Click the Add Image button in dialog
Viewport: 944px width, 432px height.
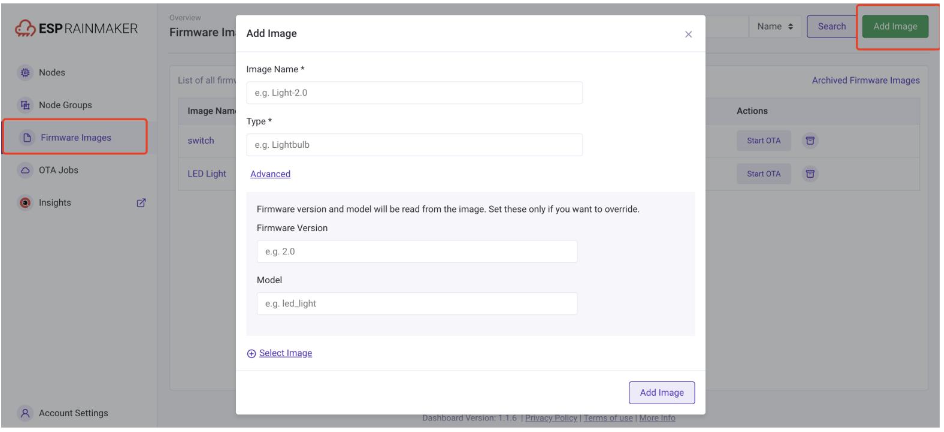(662, 392)
